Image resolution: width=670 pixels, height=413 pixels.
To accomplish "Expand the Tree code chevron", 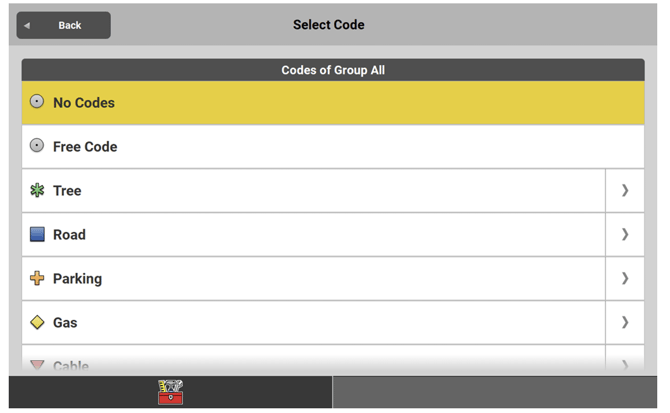I will [625, 190].
